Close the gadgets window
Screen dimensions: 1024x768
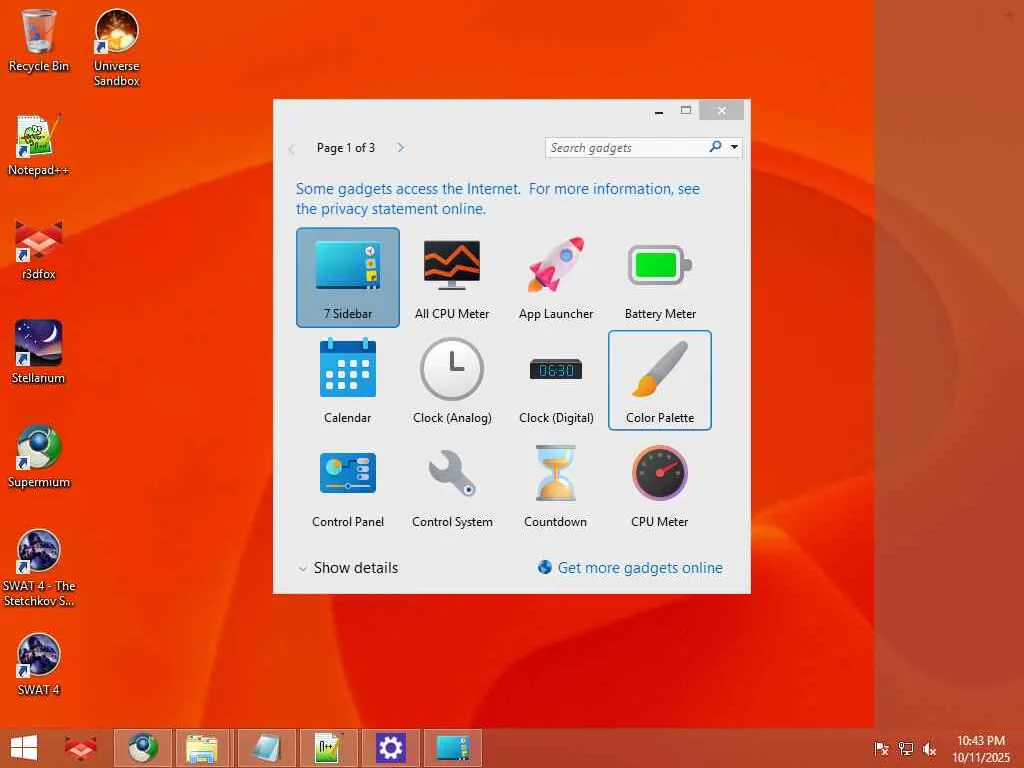click(722, 110)
